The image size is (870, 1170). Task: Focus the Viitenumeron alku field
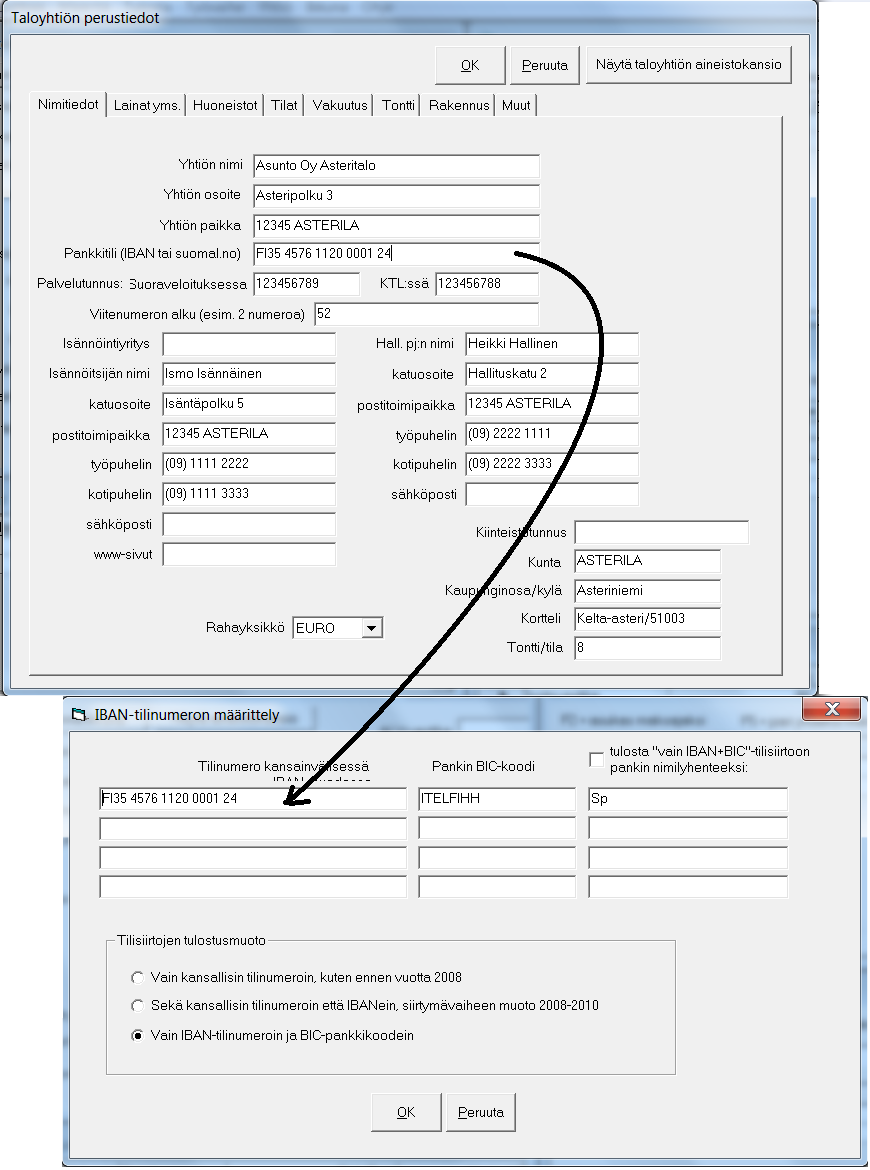pyautogui.click(x=426, y=313)
